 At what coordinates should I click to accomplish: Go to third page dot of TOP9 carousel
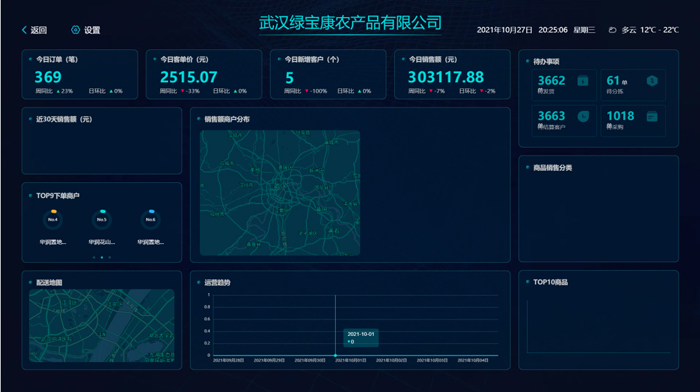point(110,257)
